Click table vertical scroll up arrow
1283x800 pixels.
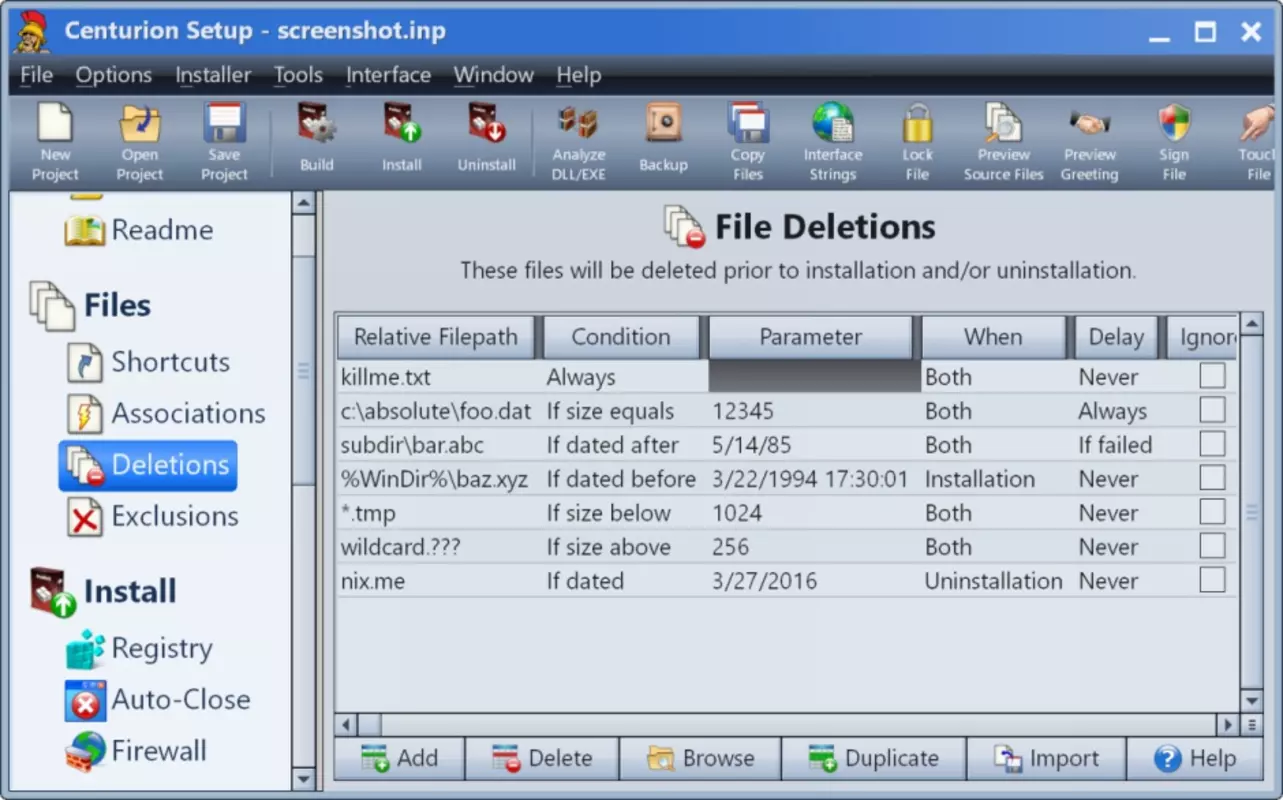tap(1251, 324)
